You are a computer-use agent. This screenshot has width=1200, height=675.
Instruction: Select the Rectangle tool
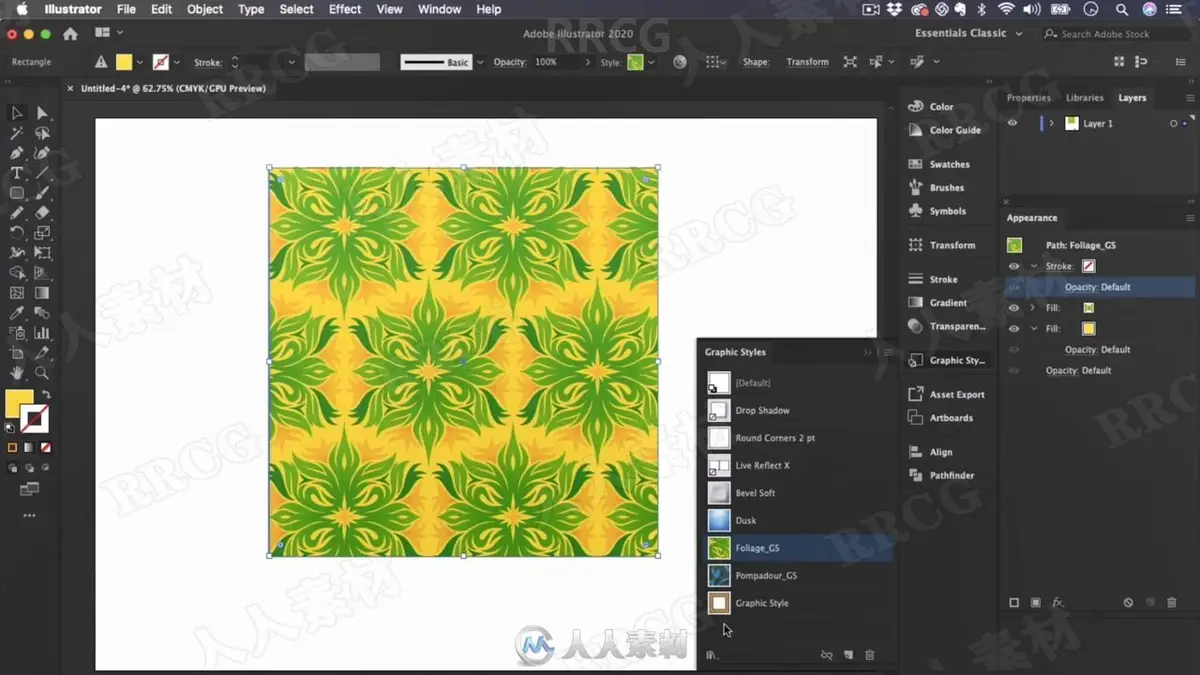click(x=17, y=193)
